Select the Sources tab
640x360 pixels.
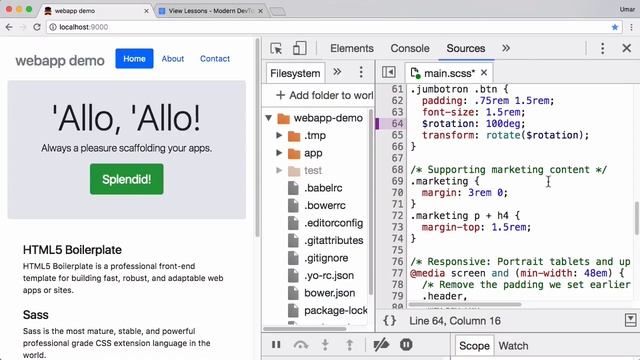coord(466,48)
